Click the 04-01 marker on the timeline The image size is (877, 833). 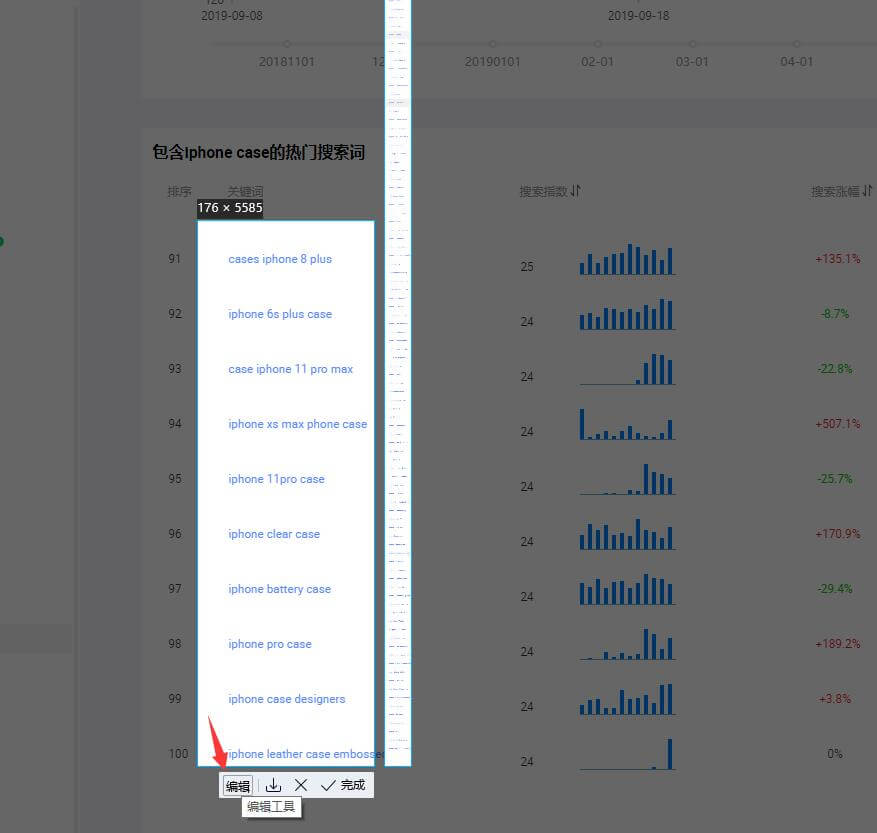tap(796, 44)
